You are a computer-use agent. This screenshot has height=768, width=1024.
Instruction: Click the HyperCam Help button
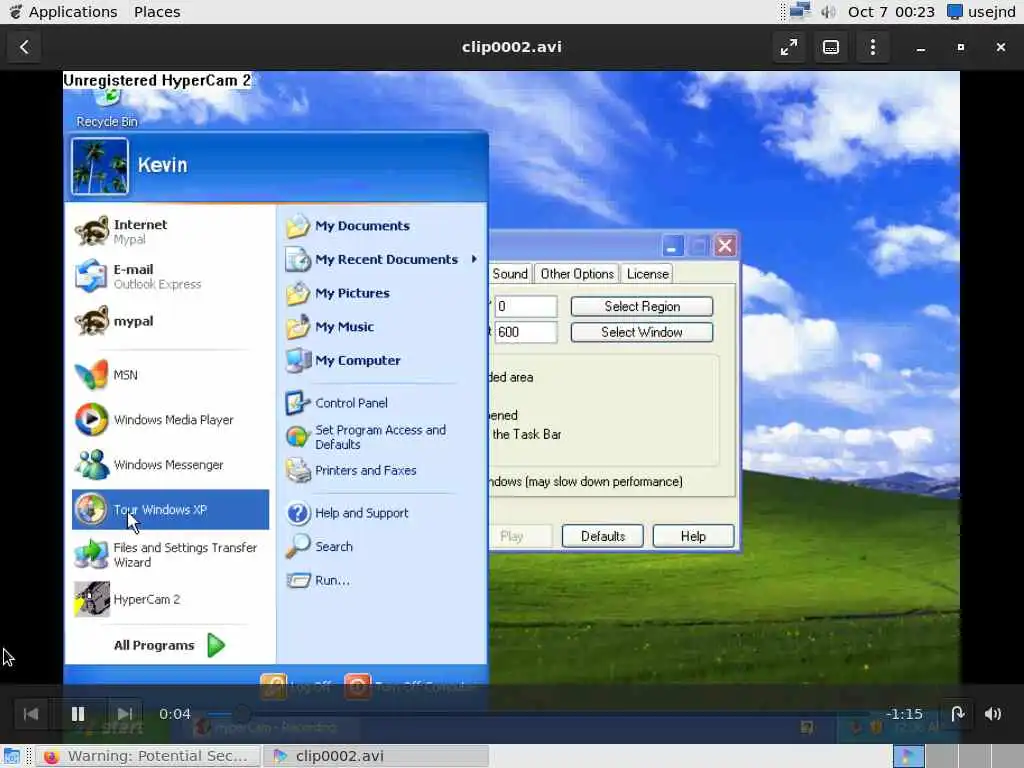point(693,536)
